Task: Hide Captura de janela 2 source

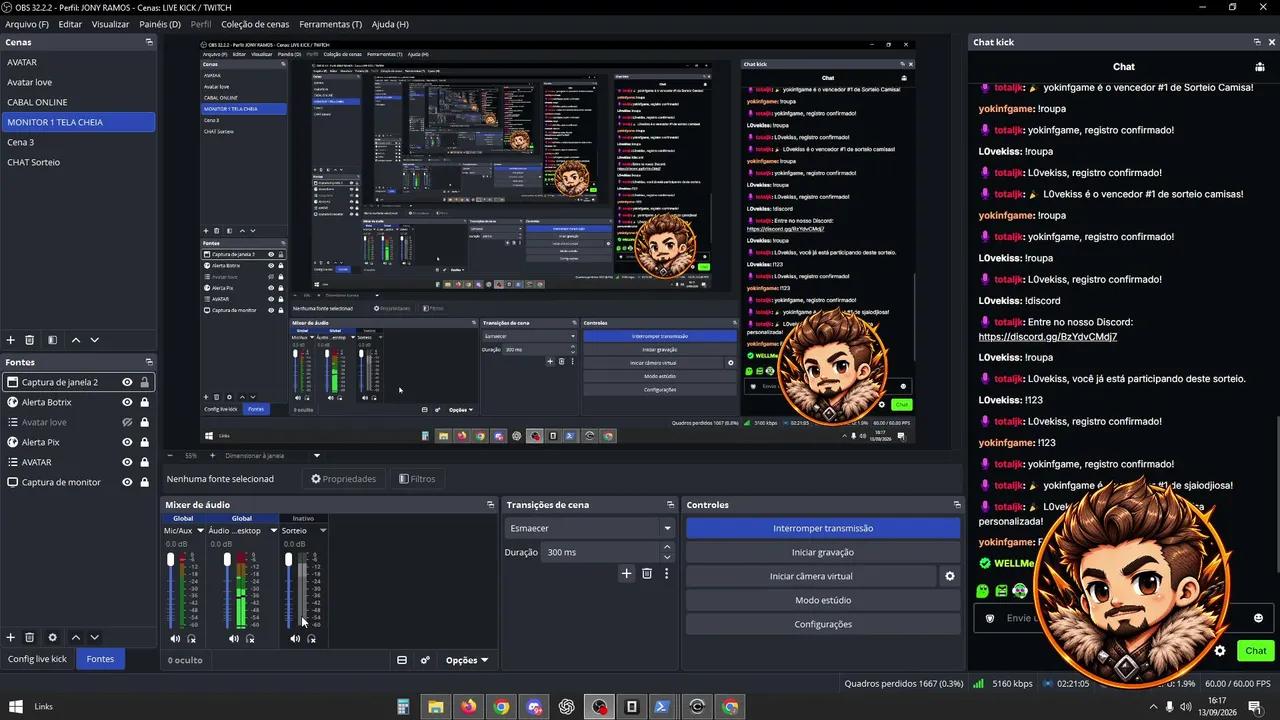Action: point(127,382)
